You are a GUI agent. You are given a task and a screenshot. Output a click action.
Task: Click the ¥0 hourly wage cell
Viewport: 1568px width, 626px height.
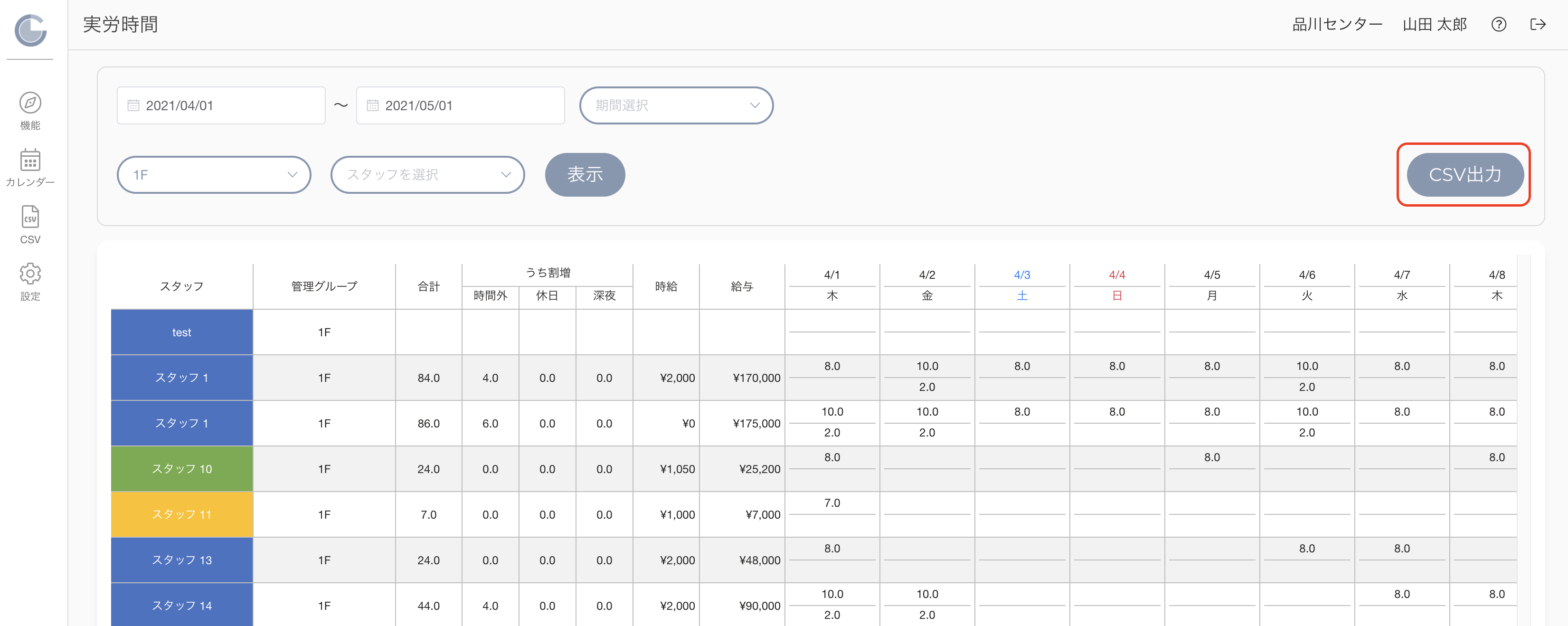point(667,423)
